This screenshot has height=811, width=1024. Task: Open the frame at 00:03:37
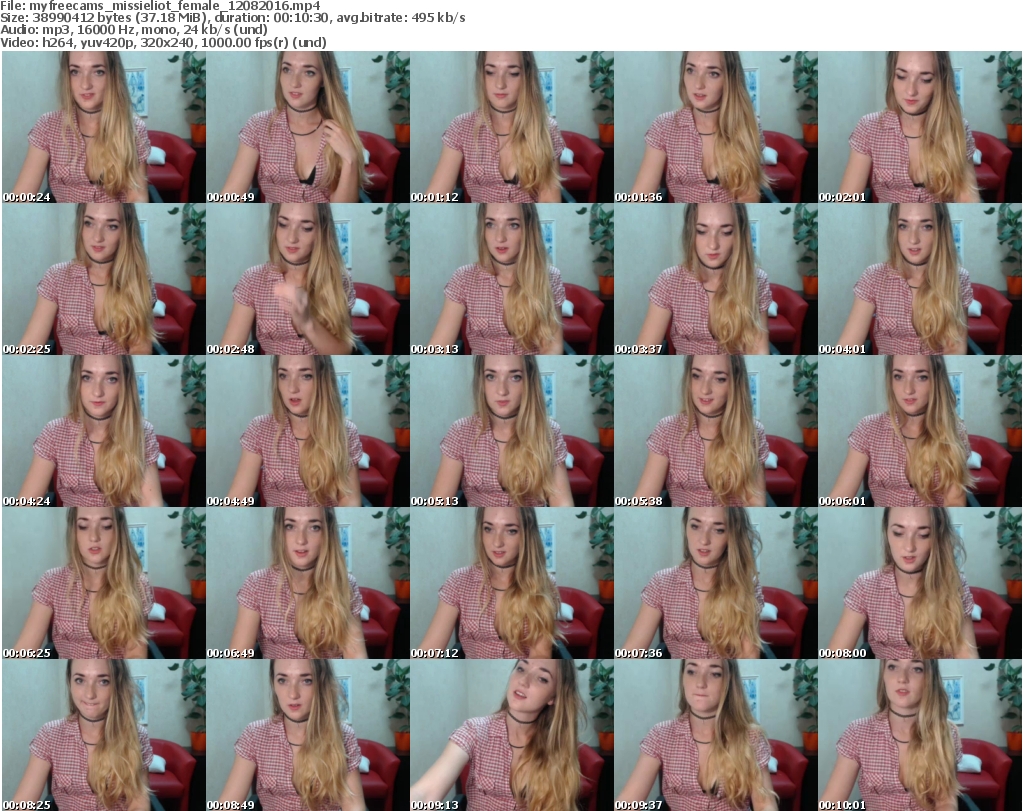click(716, 279)
